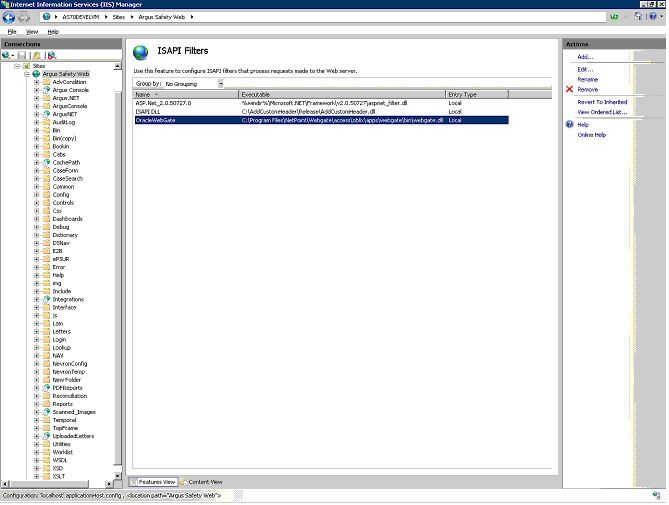This screenshot has height=505, width=669.
Task: Expand the CaseForm folder
Action: pyautogui.click(x=37, y=171)
